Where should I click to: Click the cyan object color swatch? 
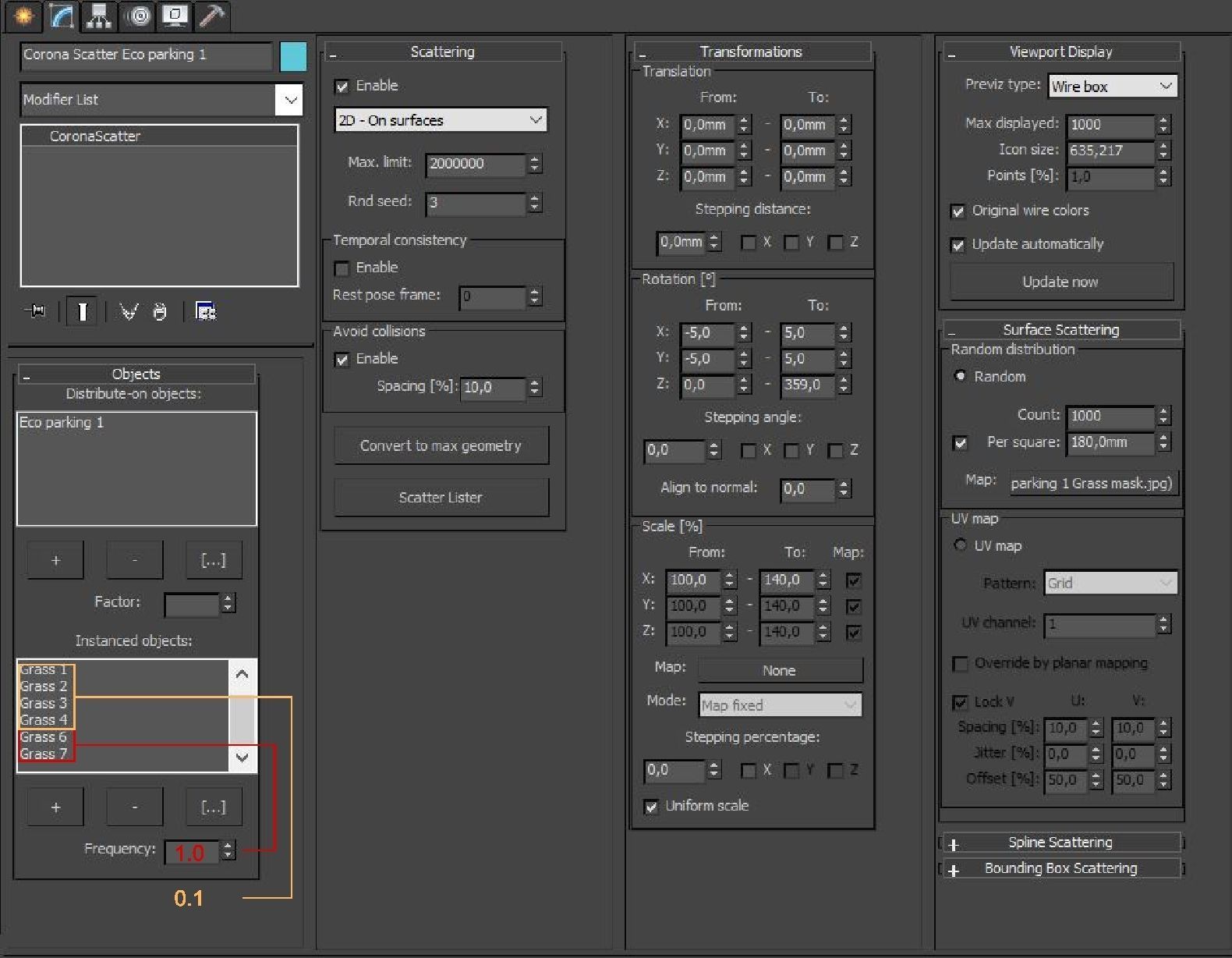tap(293, 57)
